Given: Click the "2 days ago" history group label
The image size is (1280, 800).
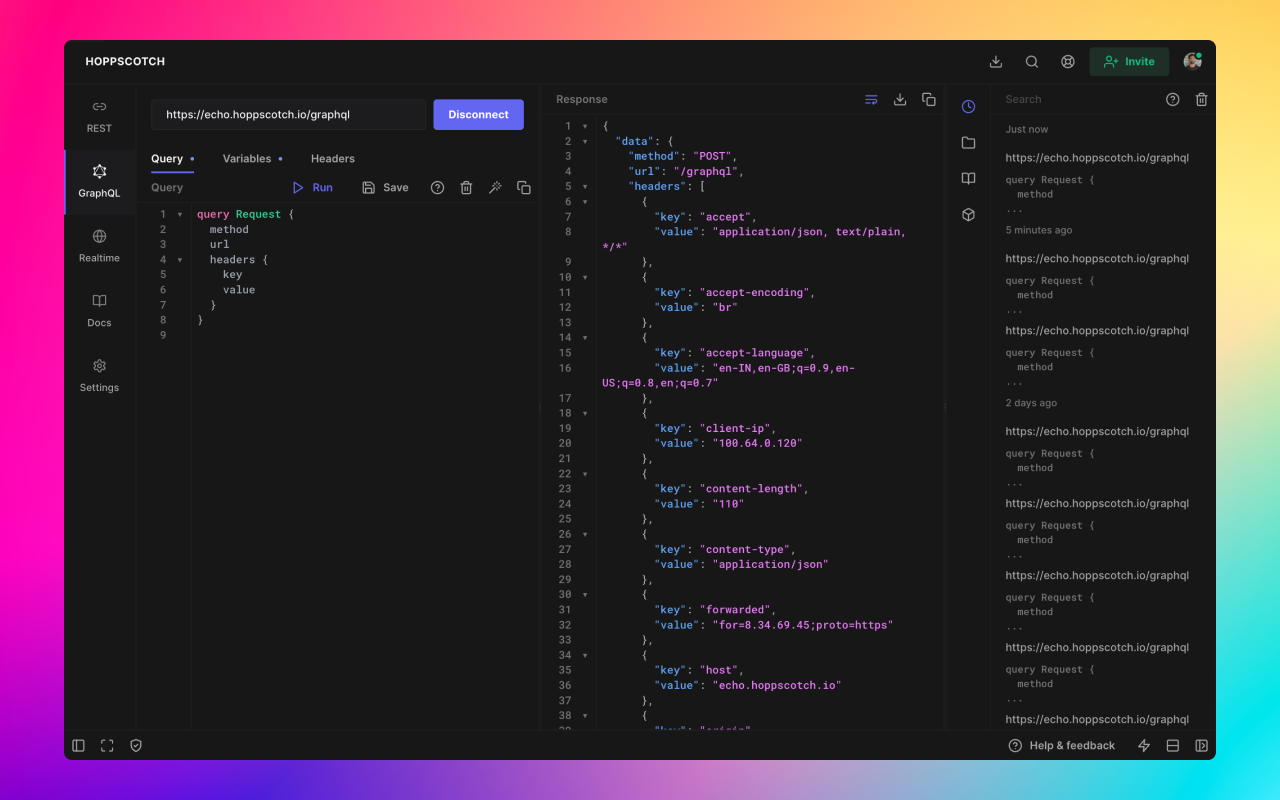Looking at the screenshot, I should pos(1031,403).
